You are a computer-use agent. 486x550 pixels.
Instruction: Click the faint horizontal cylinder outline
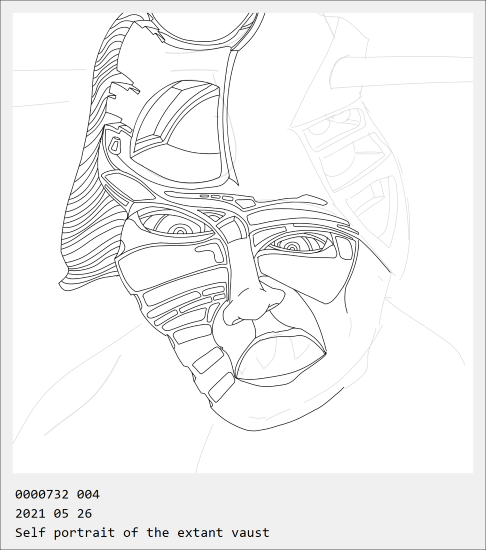401,72
